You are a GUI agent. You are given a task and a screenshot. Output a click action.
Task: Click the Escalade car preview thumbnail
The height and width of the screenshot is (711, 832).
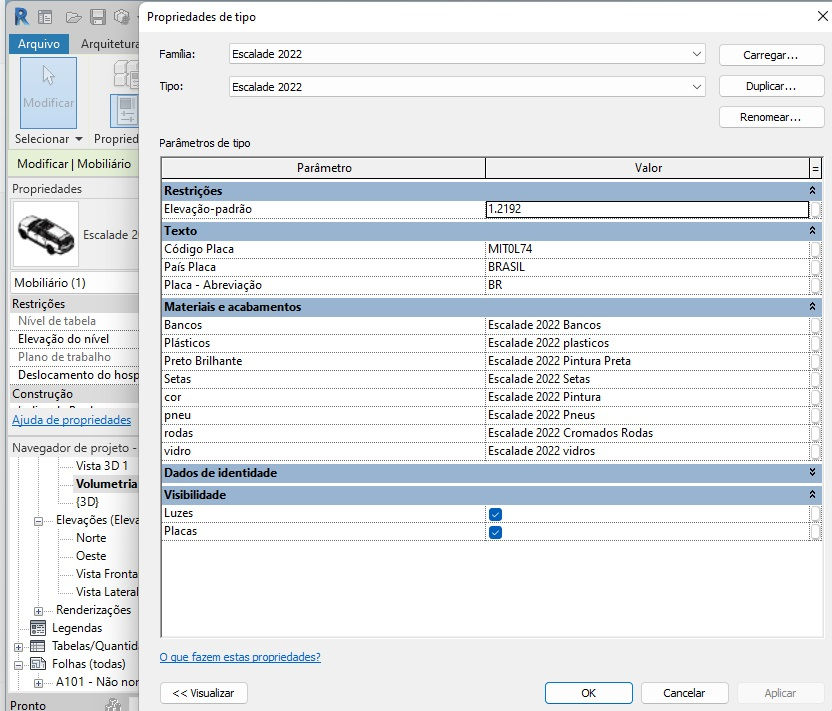point(46,233)
